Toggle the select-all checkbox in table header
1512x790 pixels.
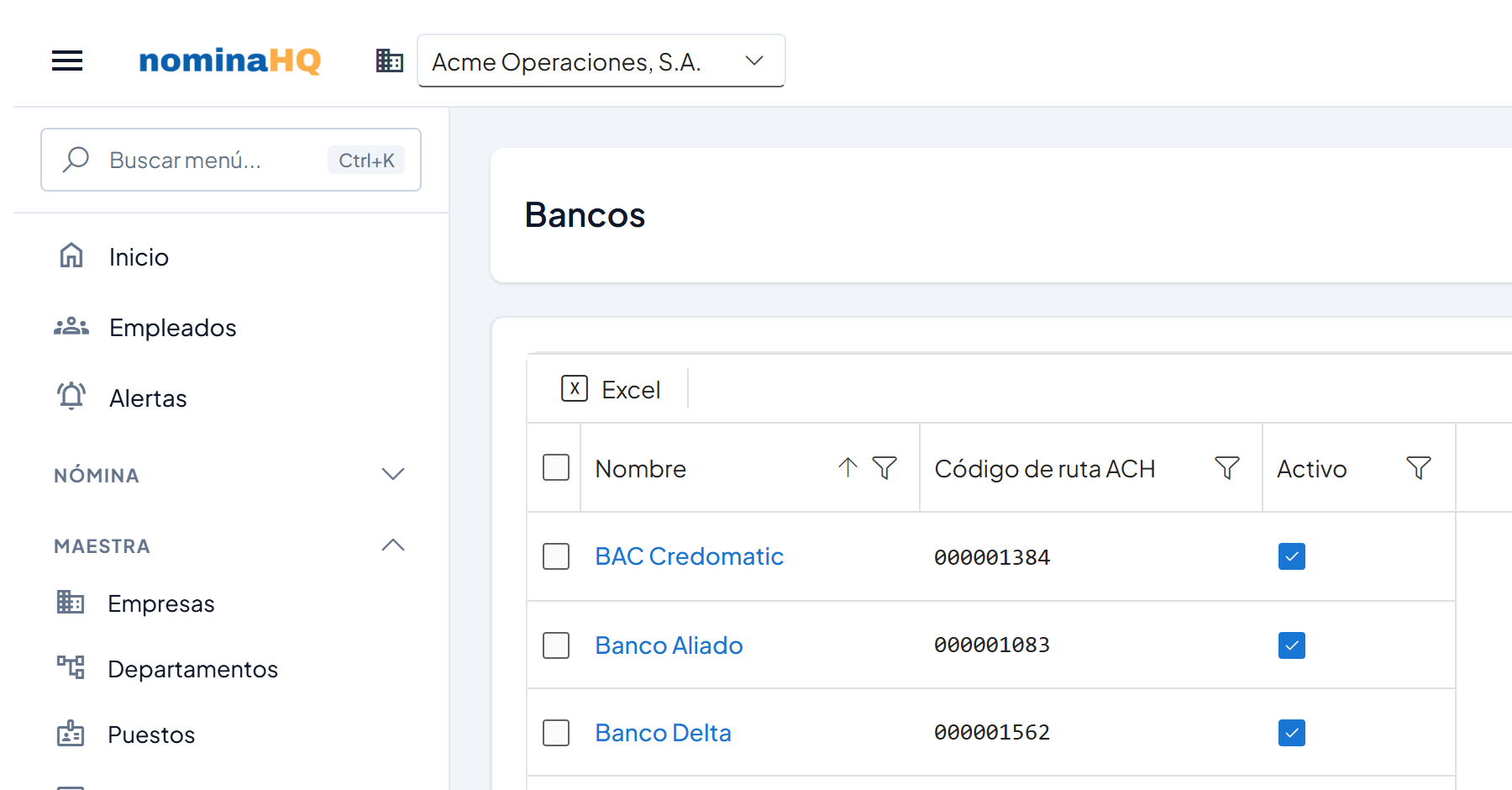pyautogui.click(x=556, y=467)
